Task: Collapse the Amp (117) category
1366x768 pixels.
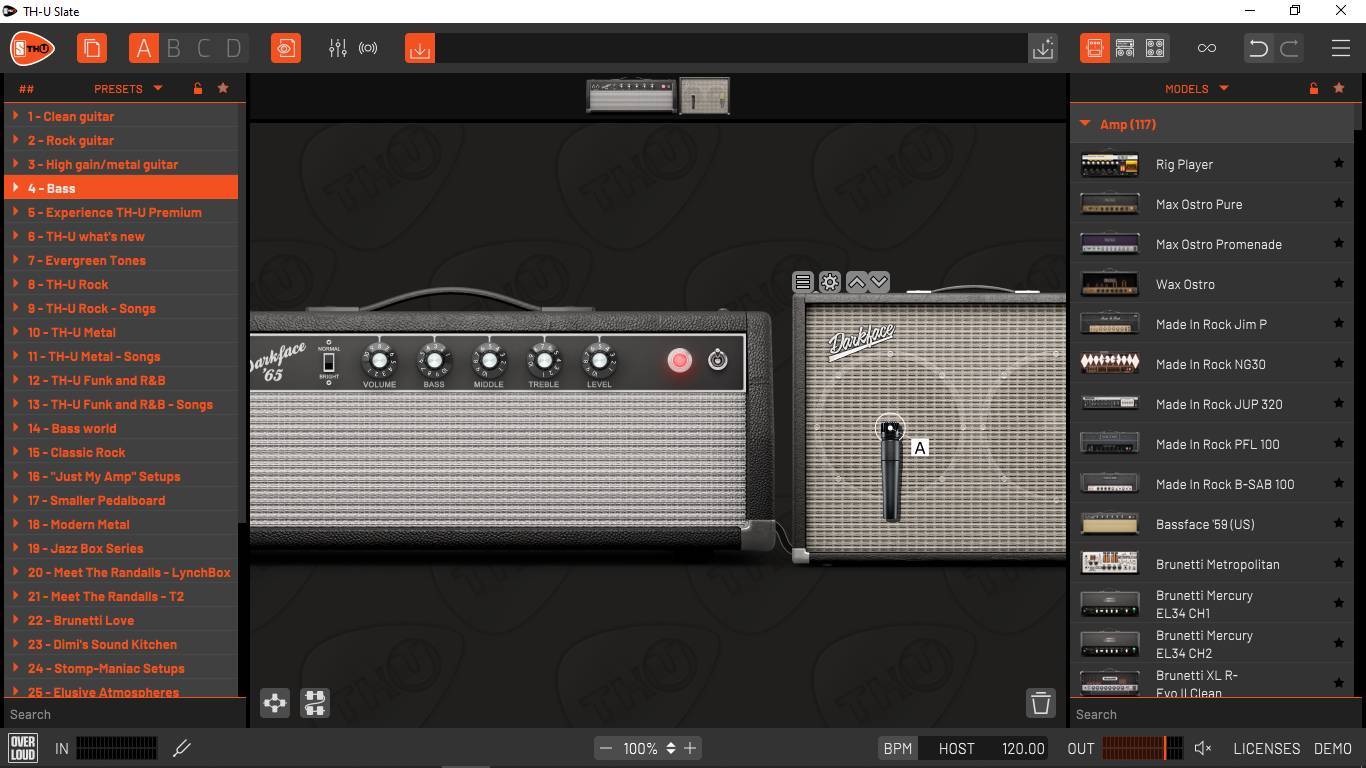Action: coord(1085,124)
